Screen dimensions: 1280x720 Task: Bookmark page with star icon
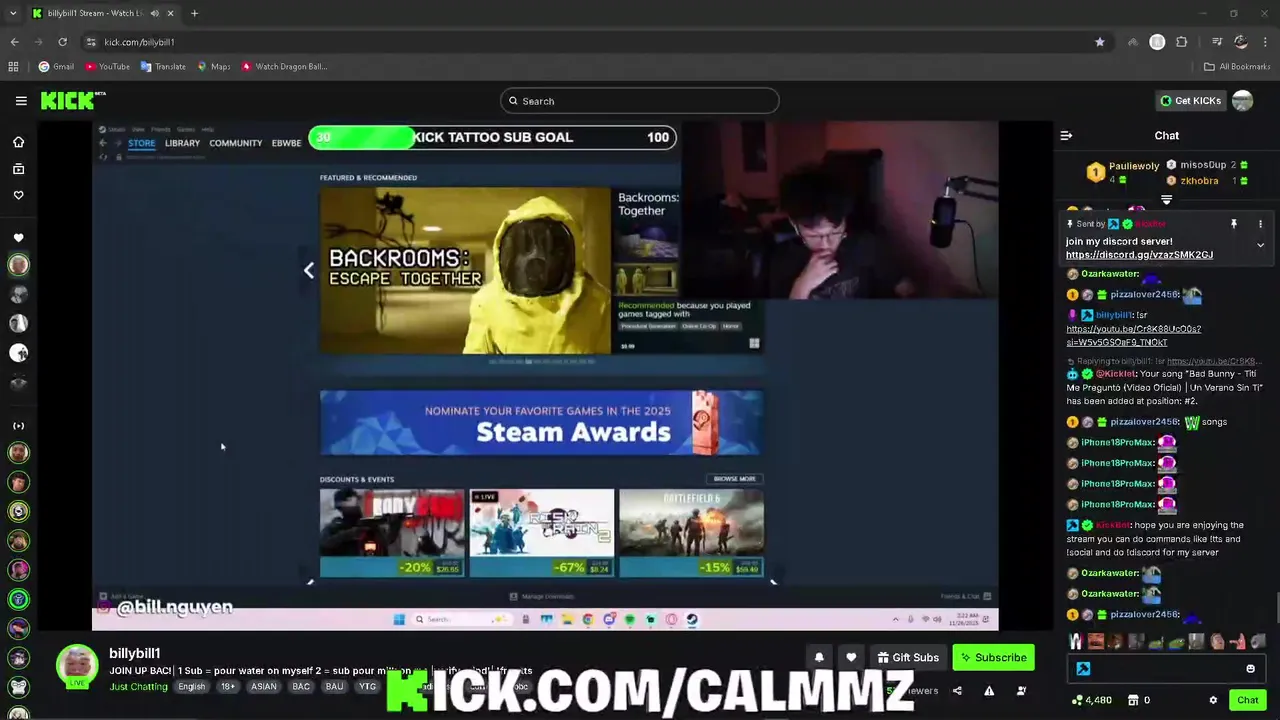point(1100,42)
